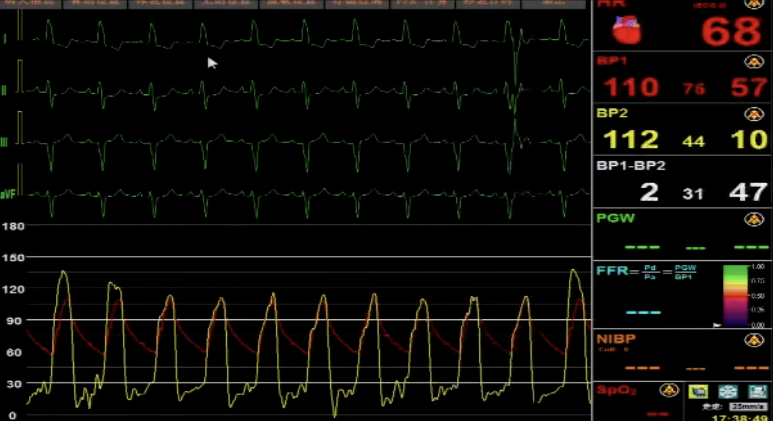Click the SpO2 alarm bell icon
The width and height of the screenshot is (773, 421).
coord(668,390)
